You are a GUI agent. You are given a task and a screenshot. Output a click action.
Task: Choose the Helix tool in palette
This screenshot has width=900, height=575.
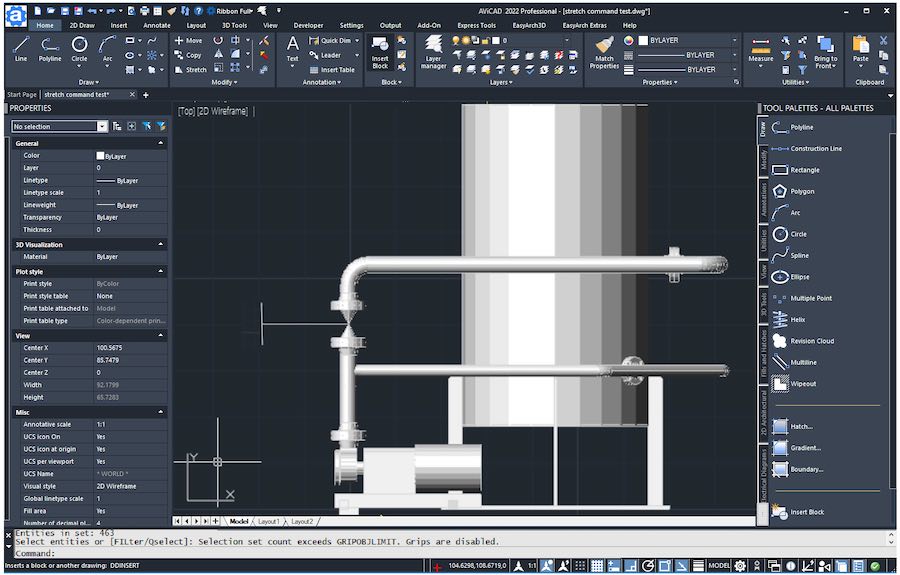coord(797,319)
